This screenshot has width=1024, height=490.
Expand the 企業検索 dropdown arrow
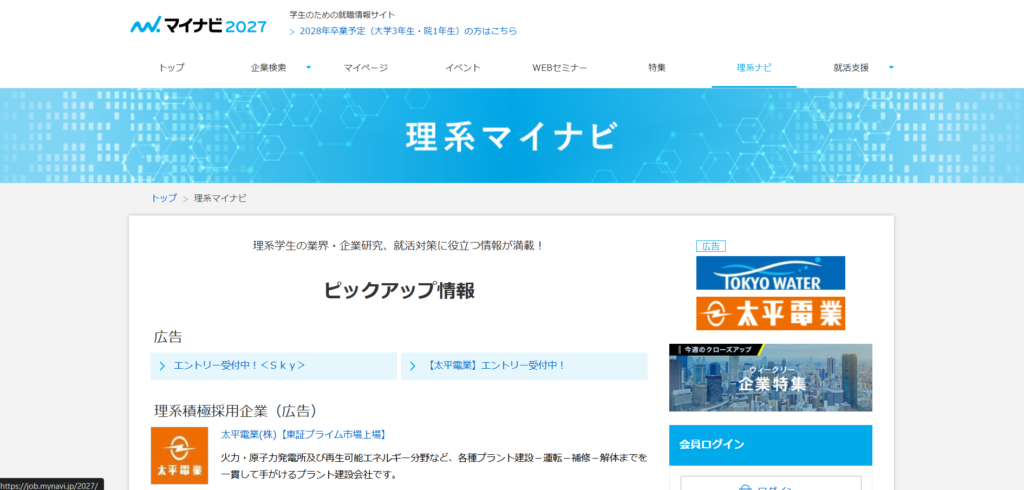308,67
